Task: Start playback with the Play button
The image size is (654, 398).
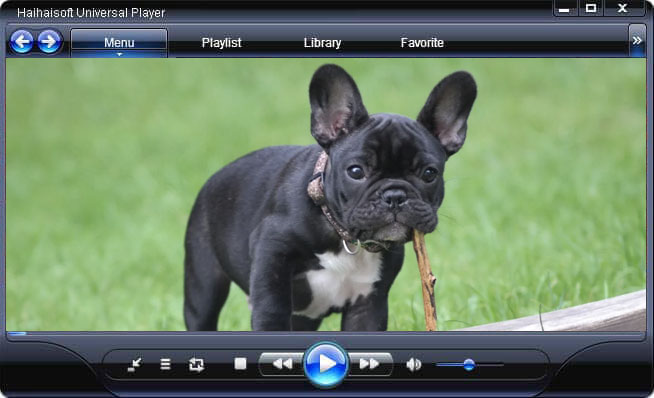Action: click(x=326, y=364)
